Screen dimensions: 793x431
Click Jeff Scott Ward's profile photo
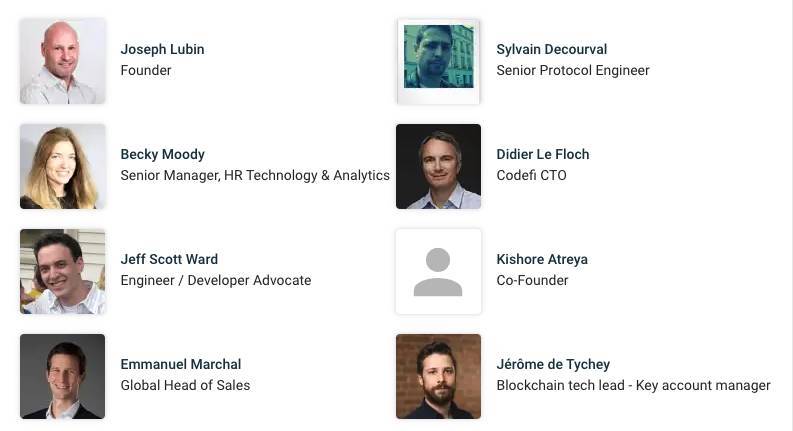click(x=63, y=272)
